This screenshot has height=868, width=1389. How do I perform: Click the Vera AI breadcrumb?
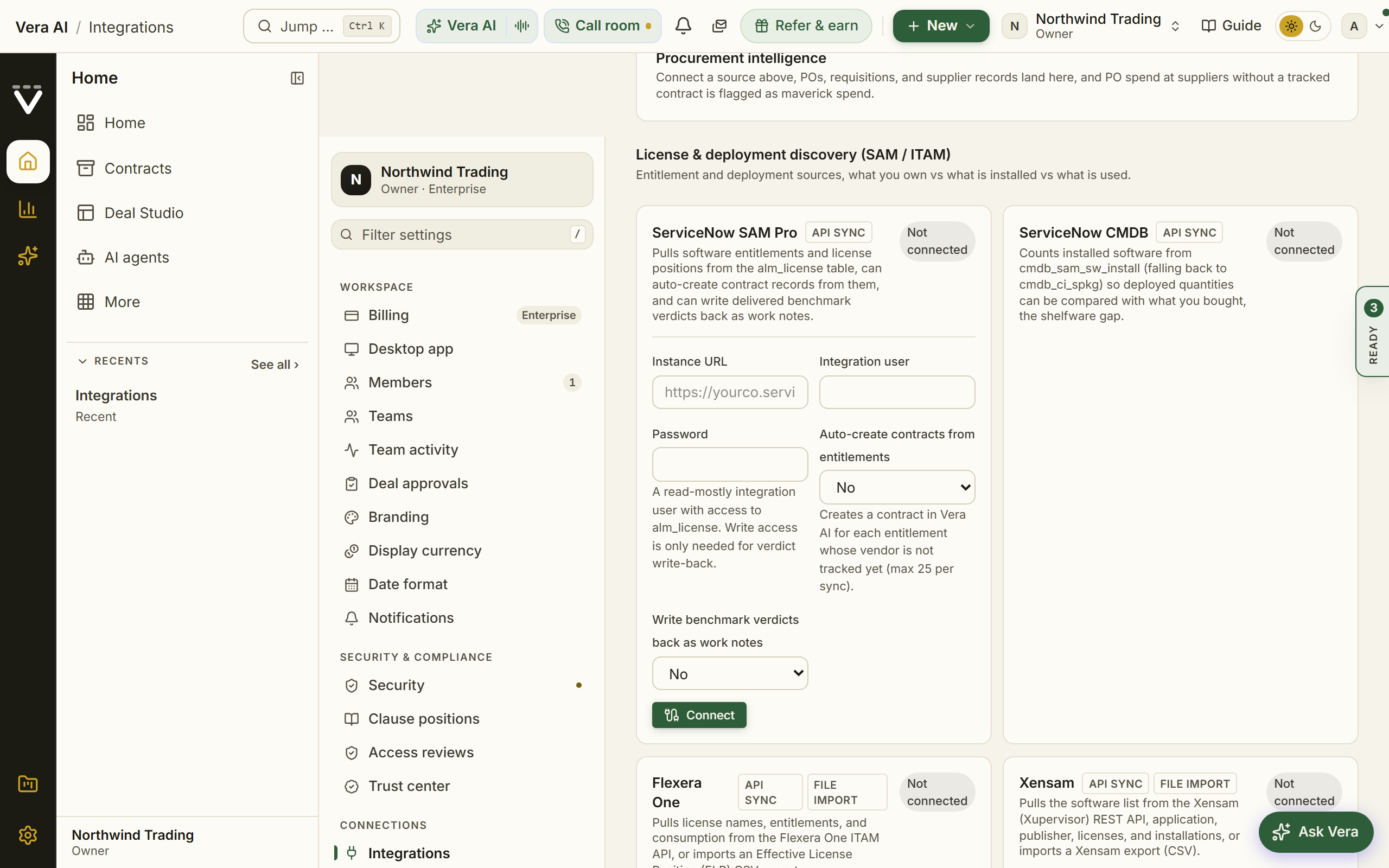click(41, 27)
